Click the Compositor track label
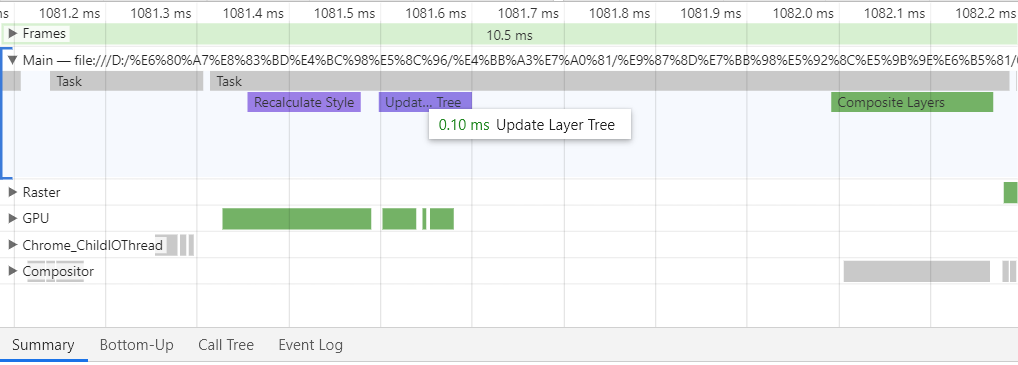This screenshot has height=365, width=1018. pos(58,271)
